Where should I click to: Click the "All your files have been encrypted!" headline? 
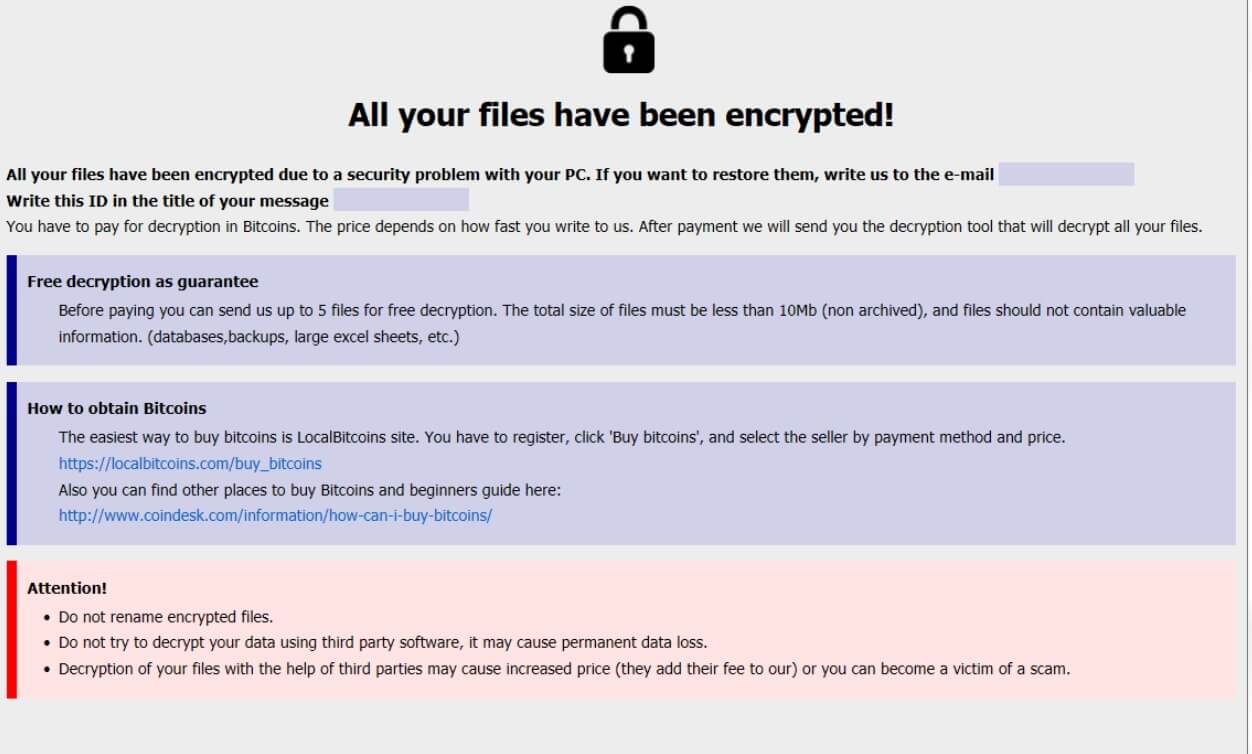coord(620,115)
